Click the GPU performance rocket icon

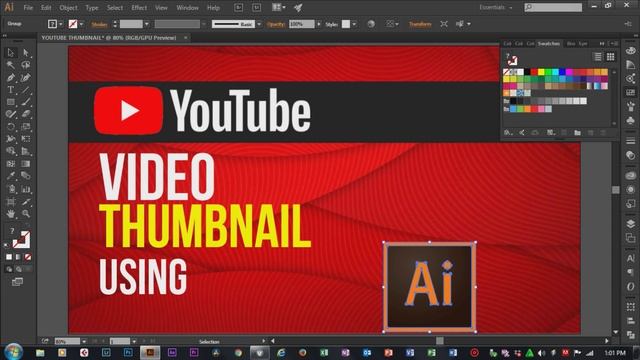[298, 7]
